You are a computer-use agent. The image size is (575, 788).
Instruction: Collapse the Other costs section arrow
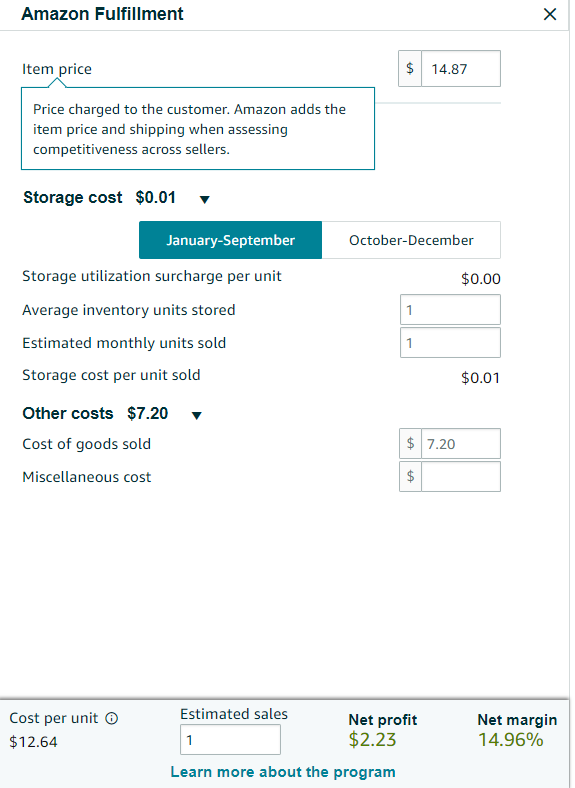[x=197, y=415]
